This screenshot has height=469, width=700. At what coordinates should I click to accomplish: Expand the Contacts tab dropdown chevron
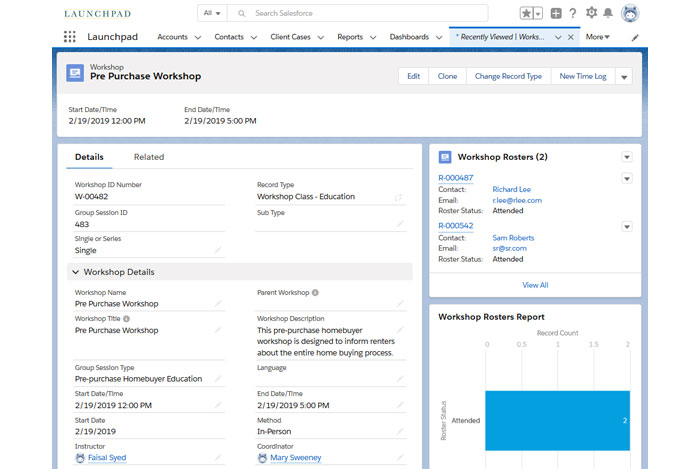coord(254,37)
